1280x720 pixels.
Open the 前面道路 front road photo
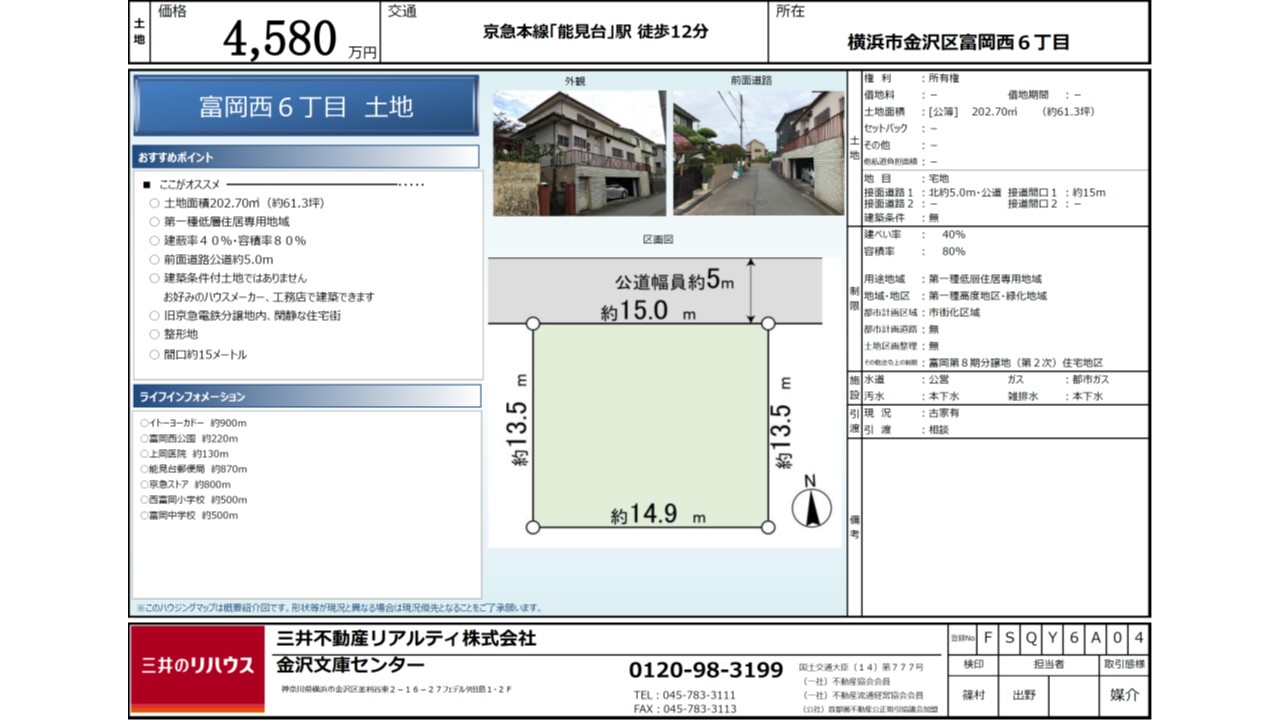click(x=758, y=153)
